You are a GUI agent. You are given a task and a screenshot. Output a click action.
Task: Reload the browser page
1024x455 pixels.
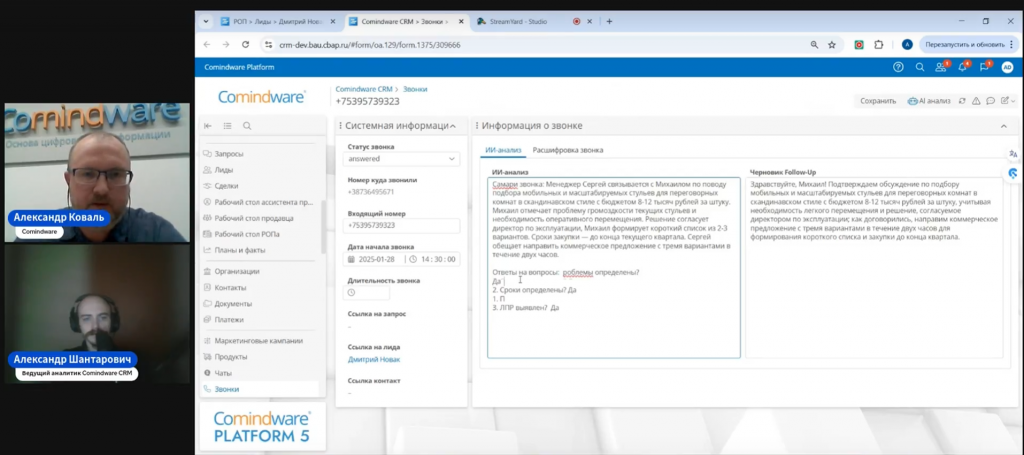point(246,44)
